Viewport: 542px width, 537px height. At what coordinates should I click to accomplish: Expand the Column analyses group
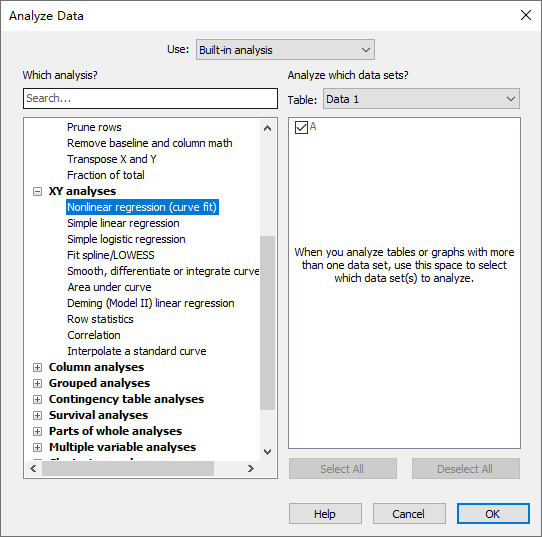37,367
